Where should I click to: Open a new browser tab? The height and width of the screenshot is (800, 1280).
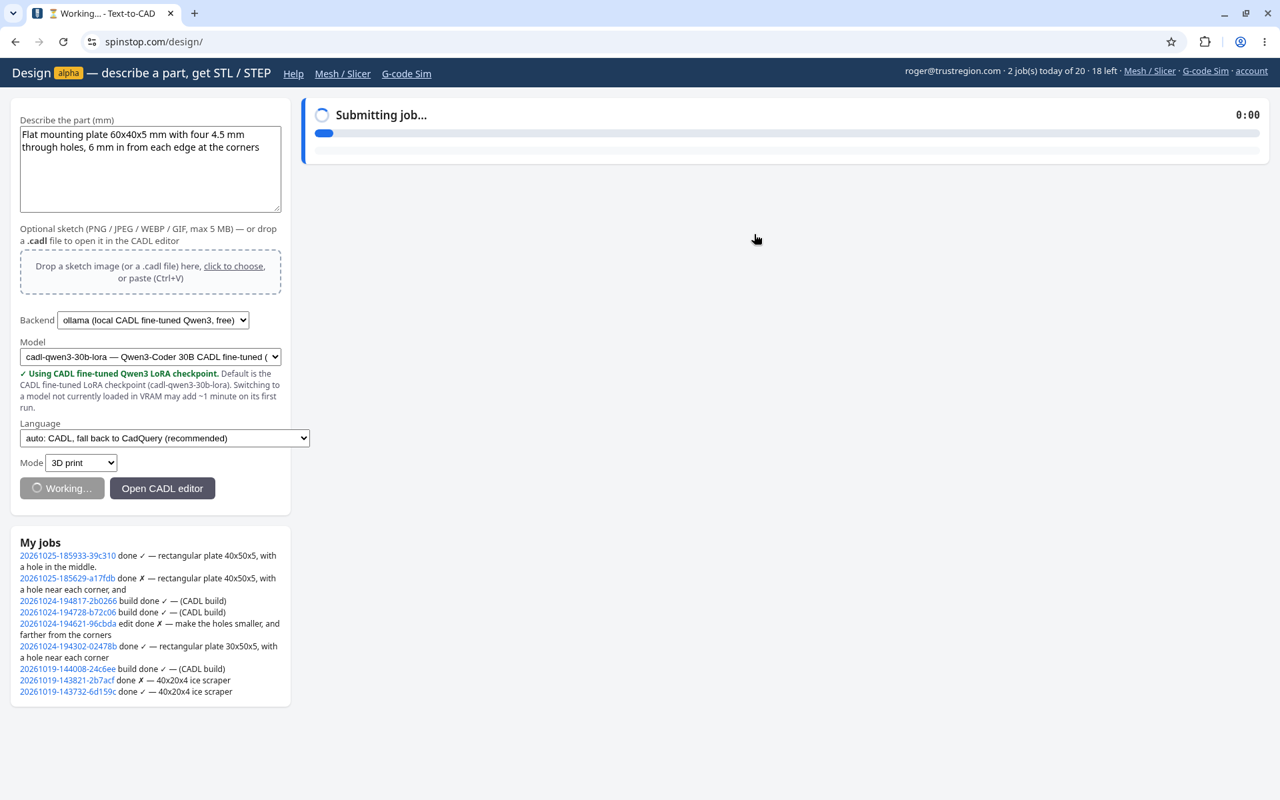194,14
